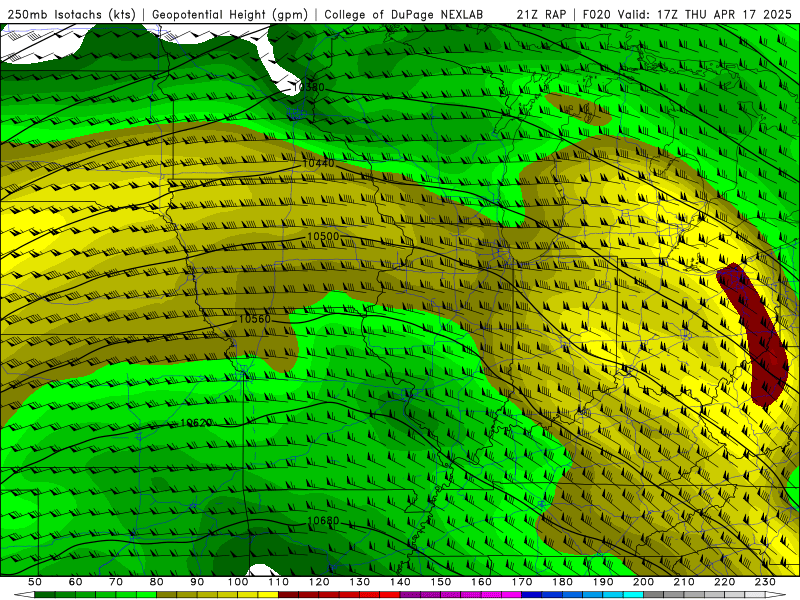
Task: Click the 230 value on the color scale
Action: (765, 582)
